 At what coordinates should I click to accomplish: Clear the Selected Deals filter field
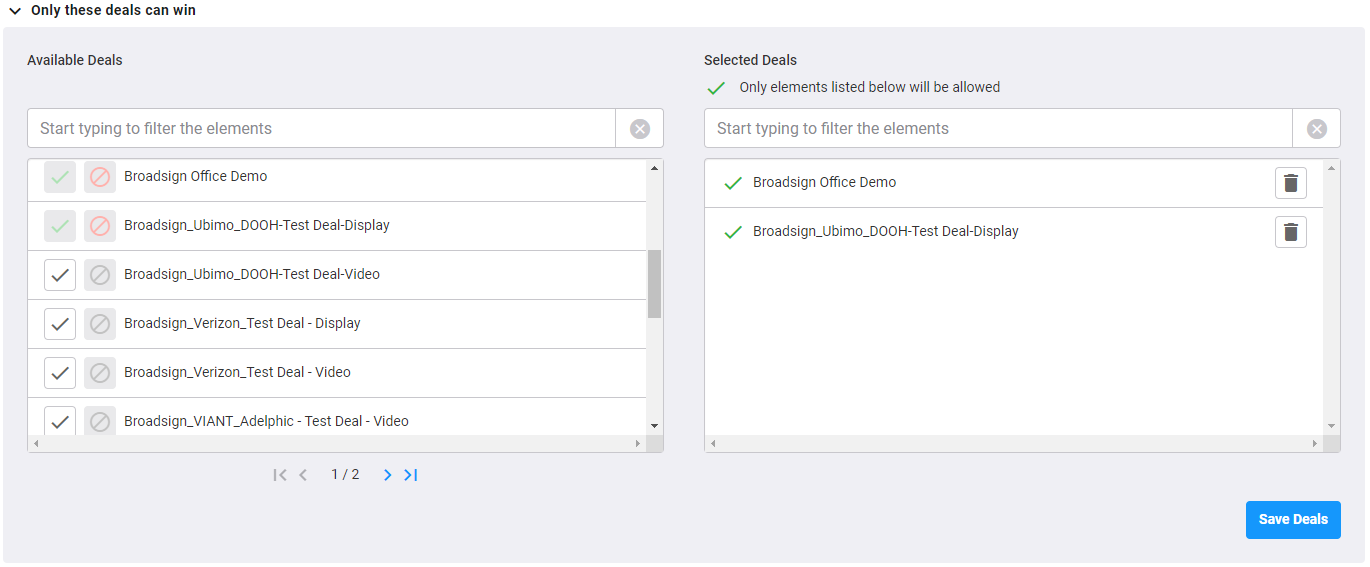1317,129
